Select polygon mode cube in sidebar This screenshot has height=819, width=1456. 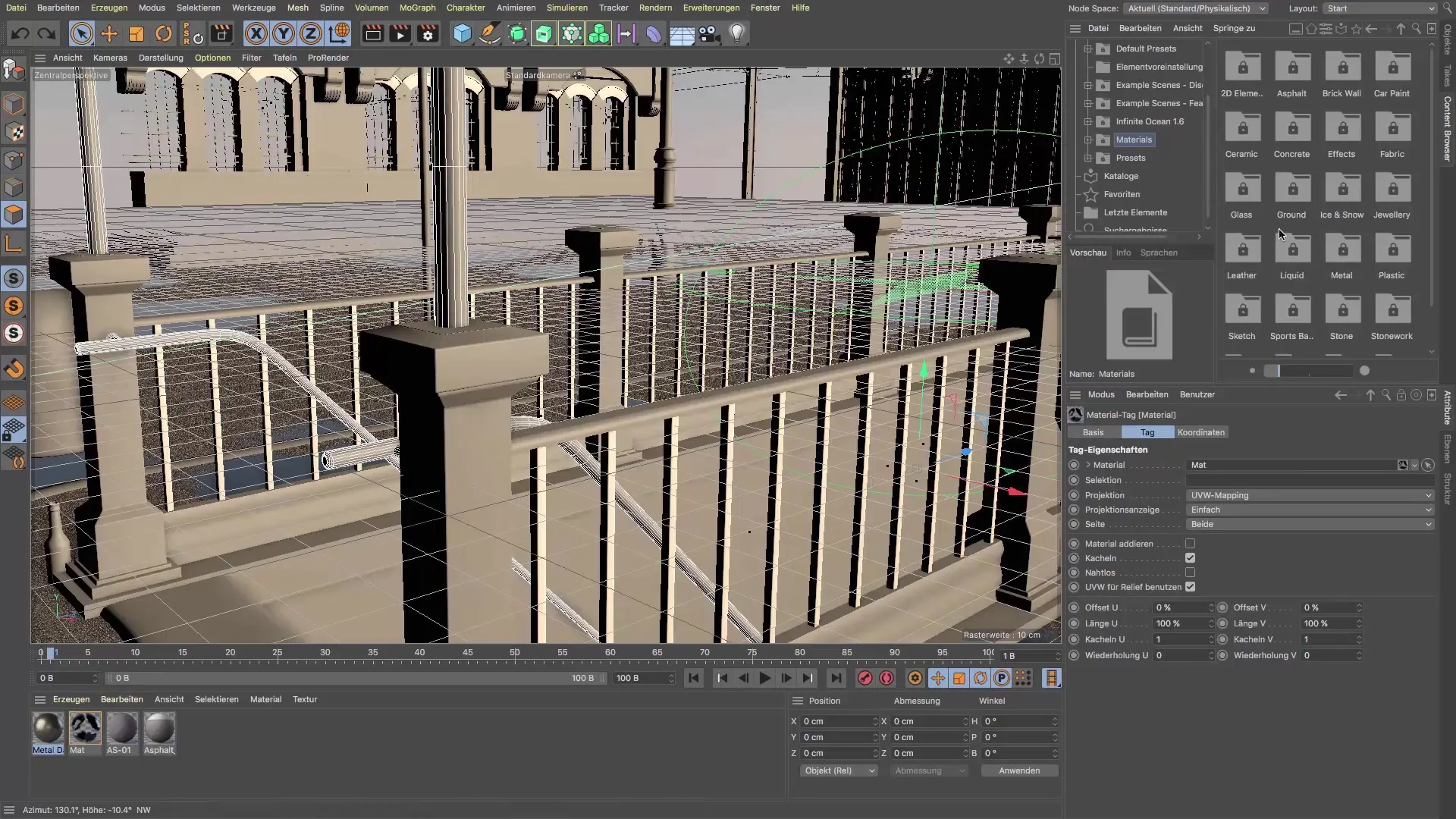click(14, 215)
